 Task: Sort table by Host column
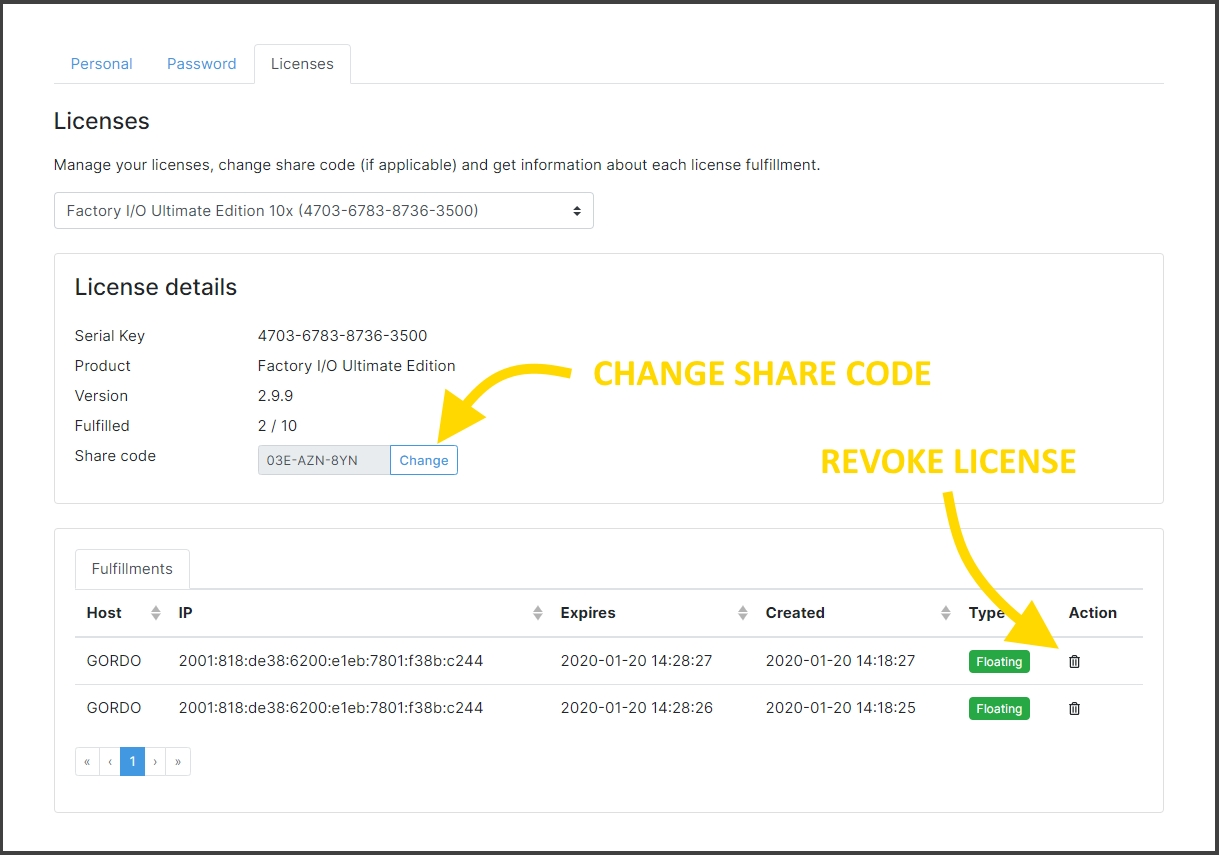[x=156, y=613]
